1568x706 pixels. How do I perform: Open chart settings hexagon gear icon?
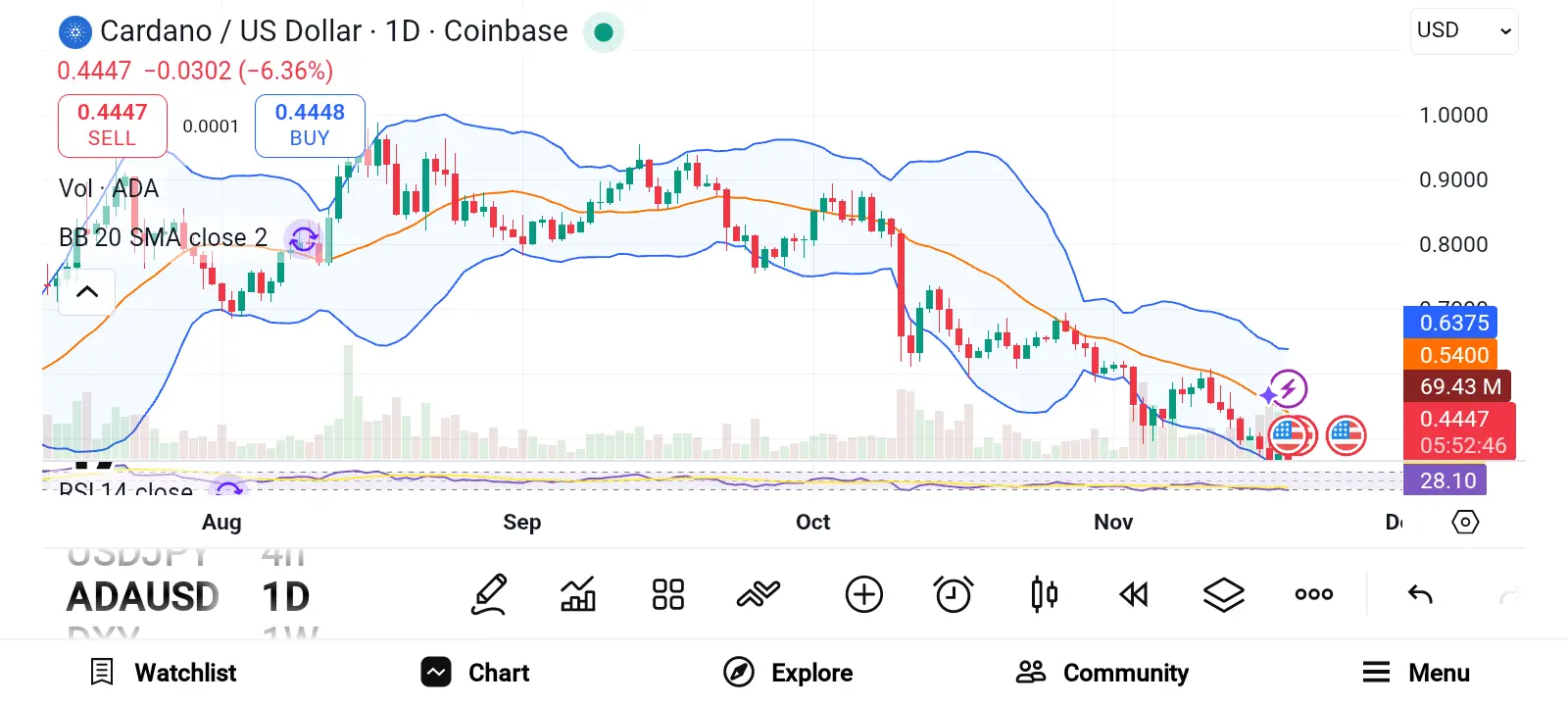click(x=1465, y=522)
